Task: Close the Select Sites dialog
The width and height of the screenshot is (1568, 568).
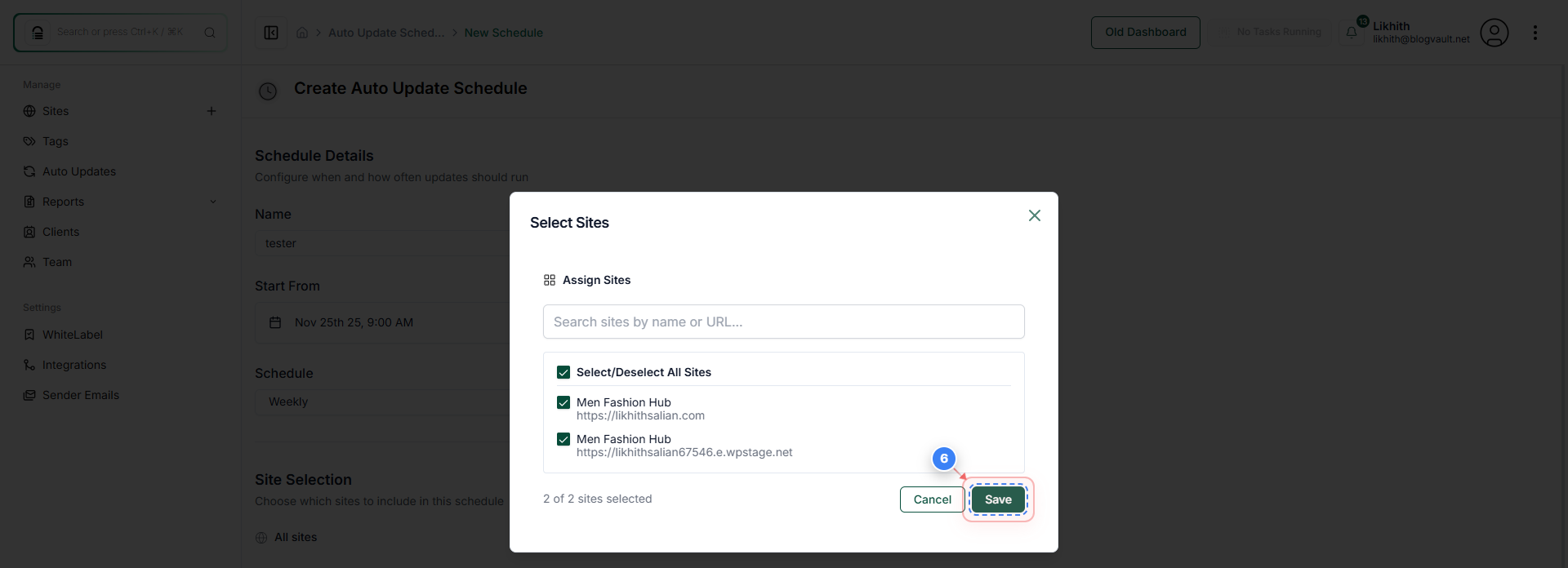Action: point(1034,215)
